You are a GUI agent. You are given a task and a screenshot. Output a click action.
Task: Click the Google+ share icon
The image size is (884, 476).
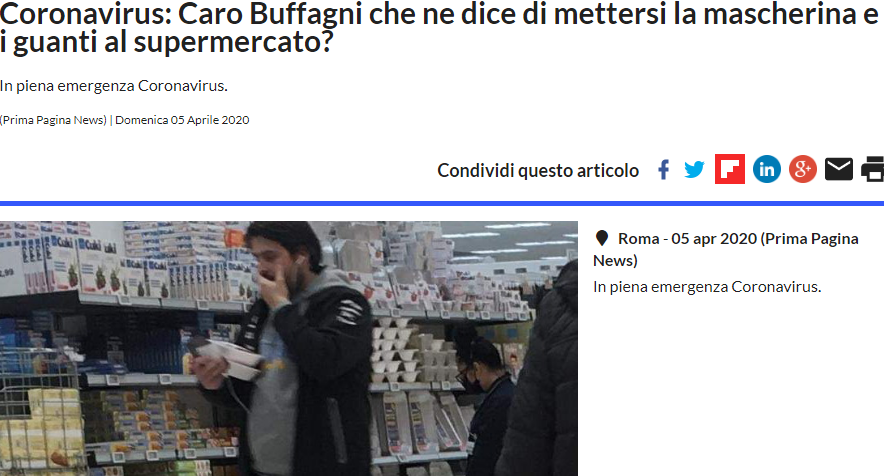[x=803, y=169]
